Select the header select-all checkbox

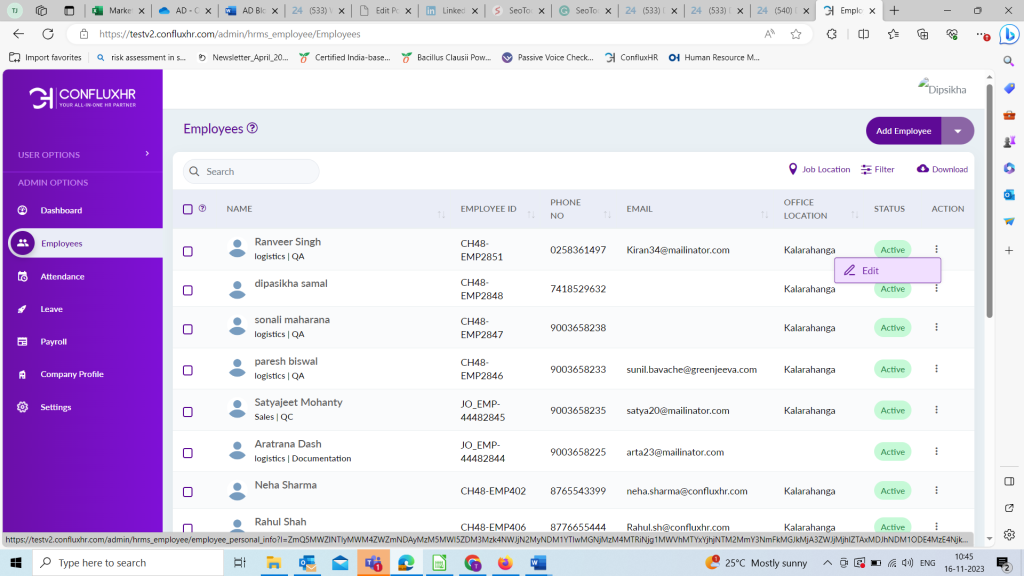point(188,209)
